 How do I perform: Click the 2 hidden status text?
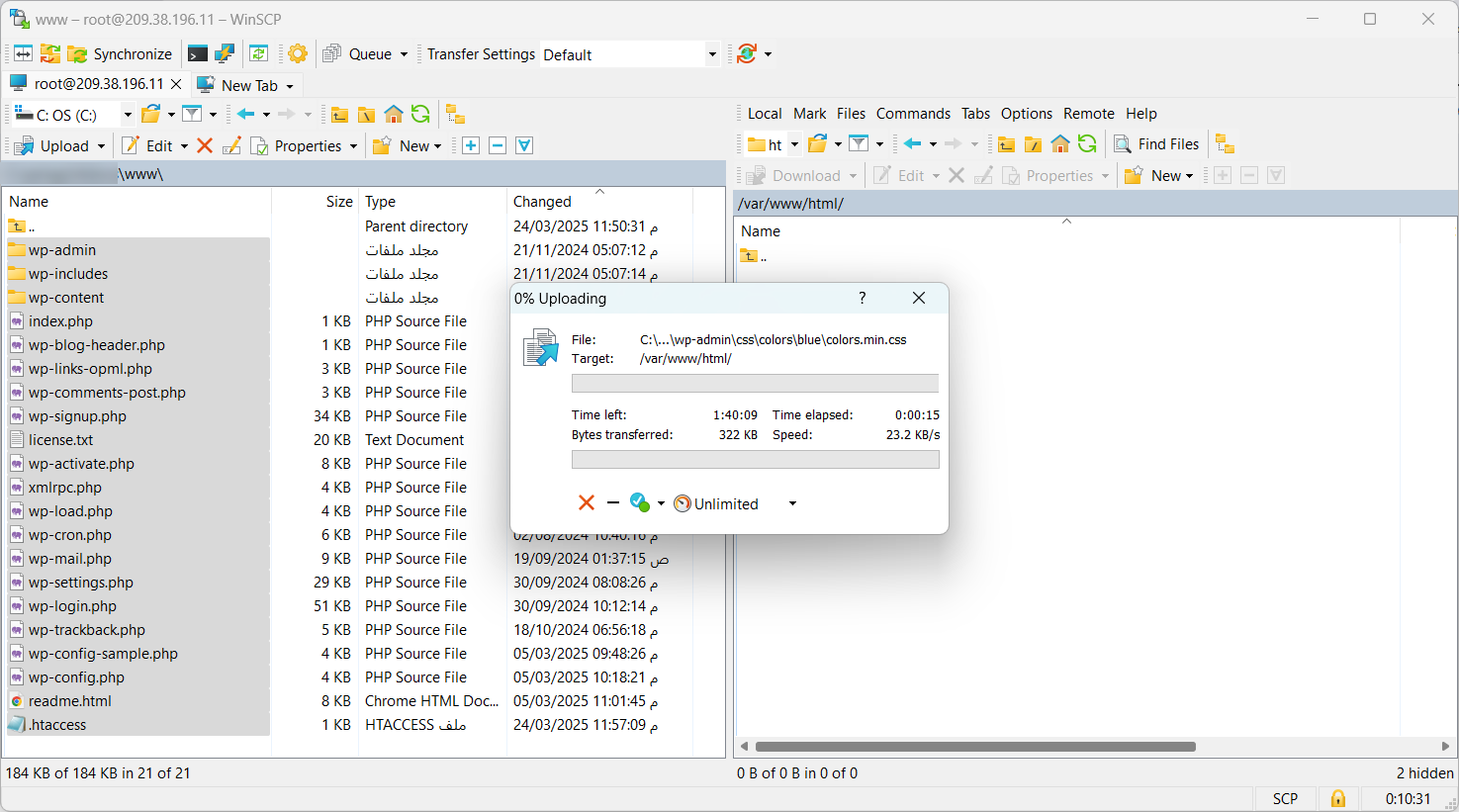click(1424, 773)
